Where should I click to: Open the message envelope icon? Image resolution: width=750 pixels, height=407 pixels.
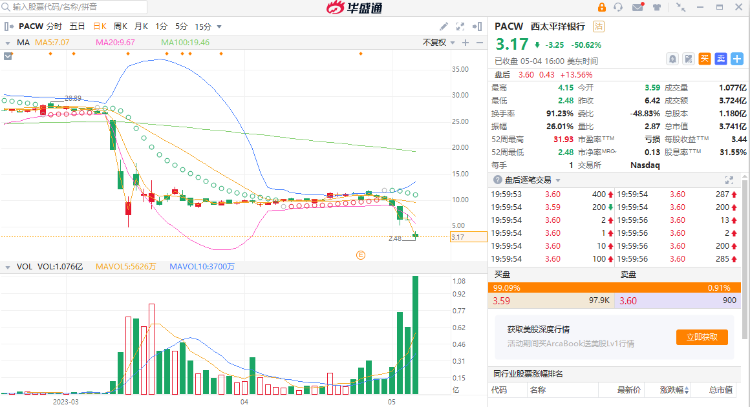click(638, 7)
